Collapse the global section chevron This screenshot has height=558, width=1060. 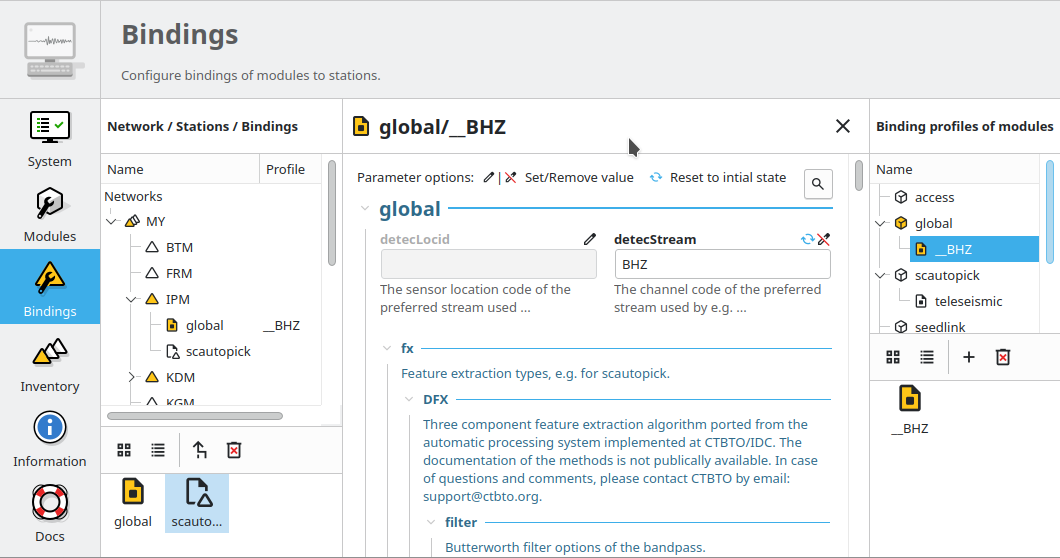pyautogui.click(x=365, y=209)
